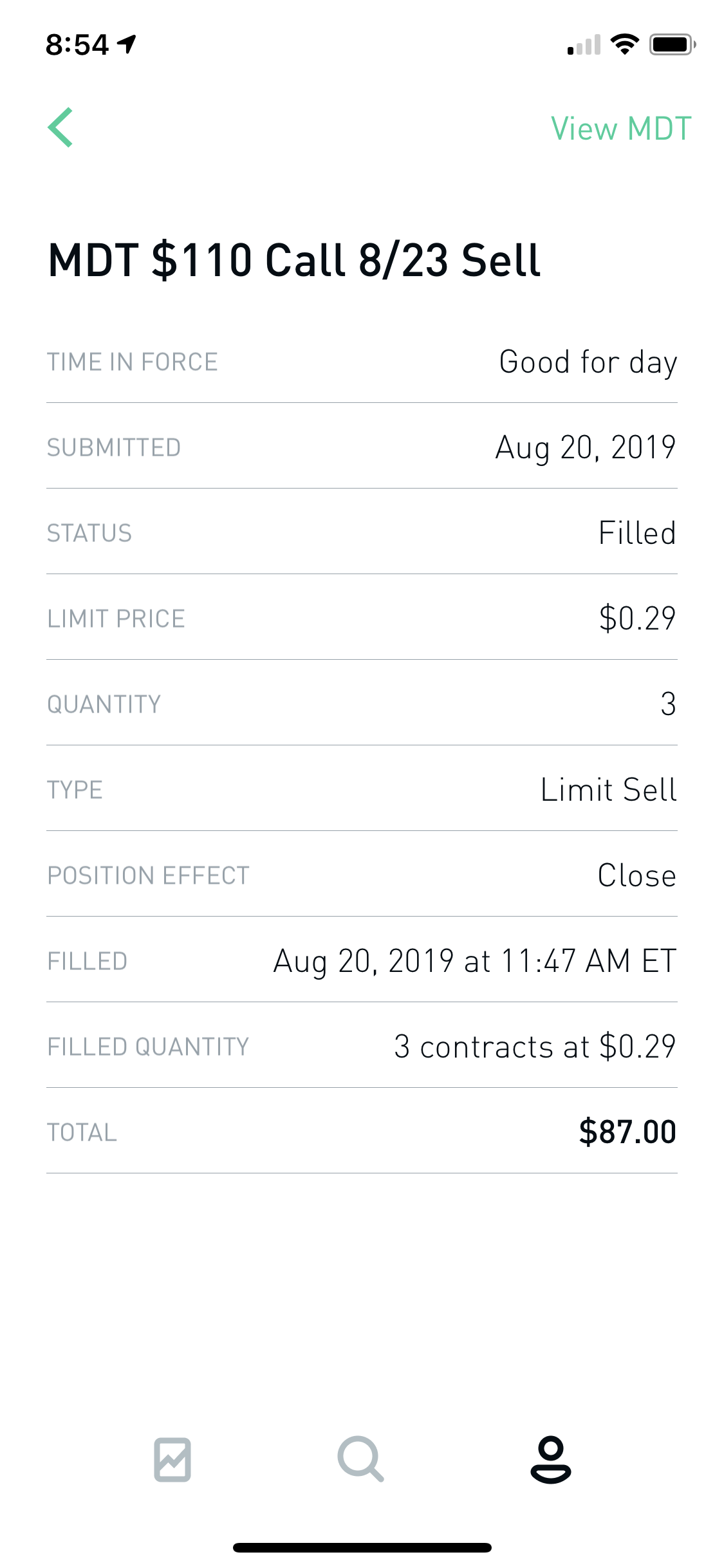The height and width of the screenshot is (1568, 724).
Task: Tap the Limit Sell type value
Action: click(x=608, y=790)
